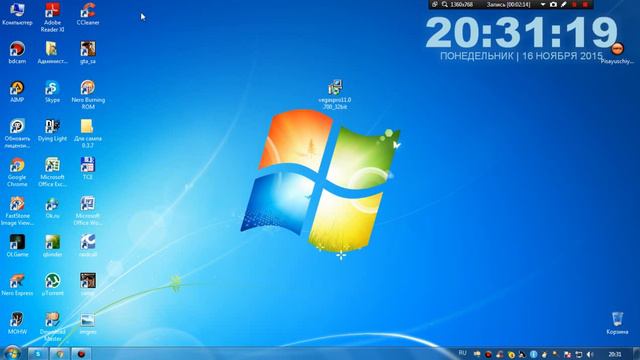Select the vegaspro11.0 installer icon
This screenshot has height=360, width=640.
(x=335, y=95)
